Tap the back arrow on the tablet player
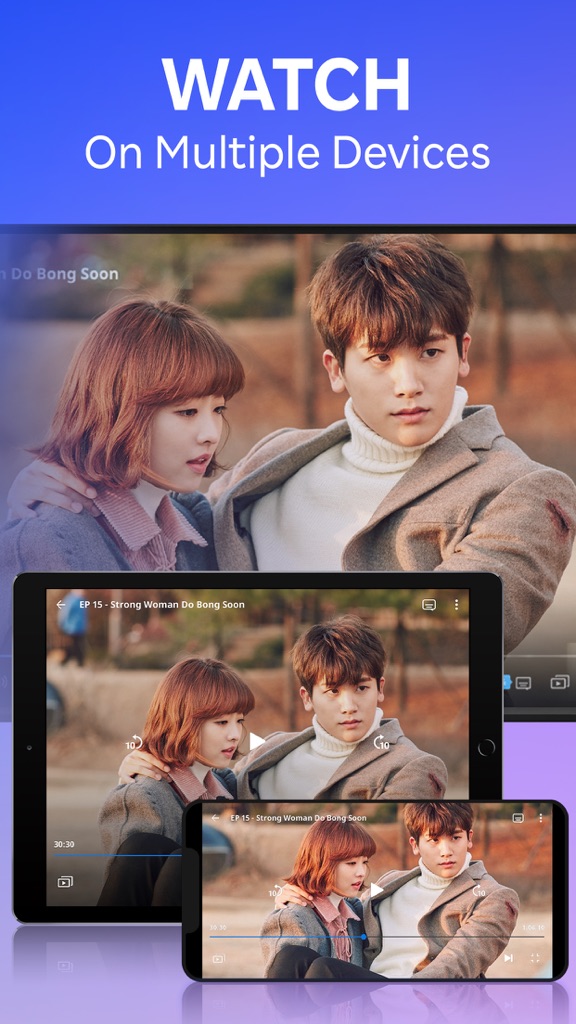Screen dimensions: 576x1024 coord(61,605)
